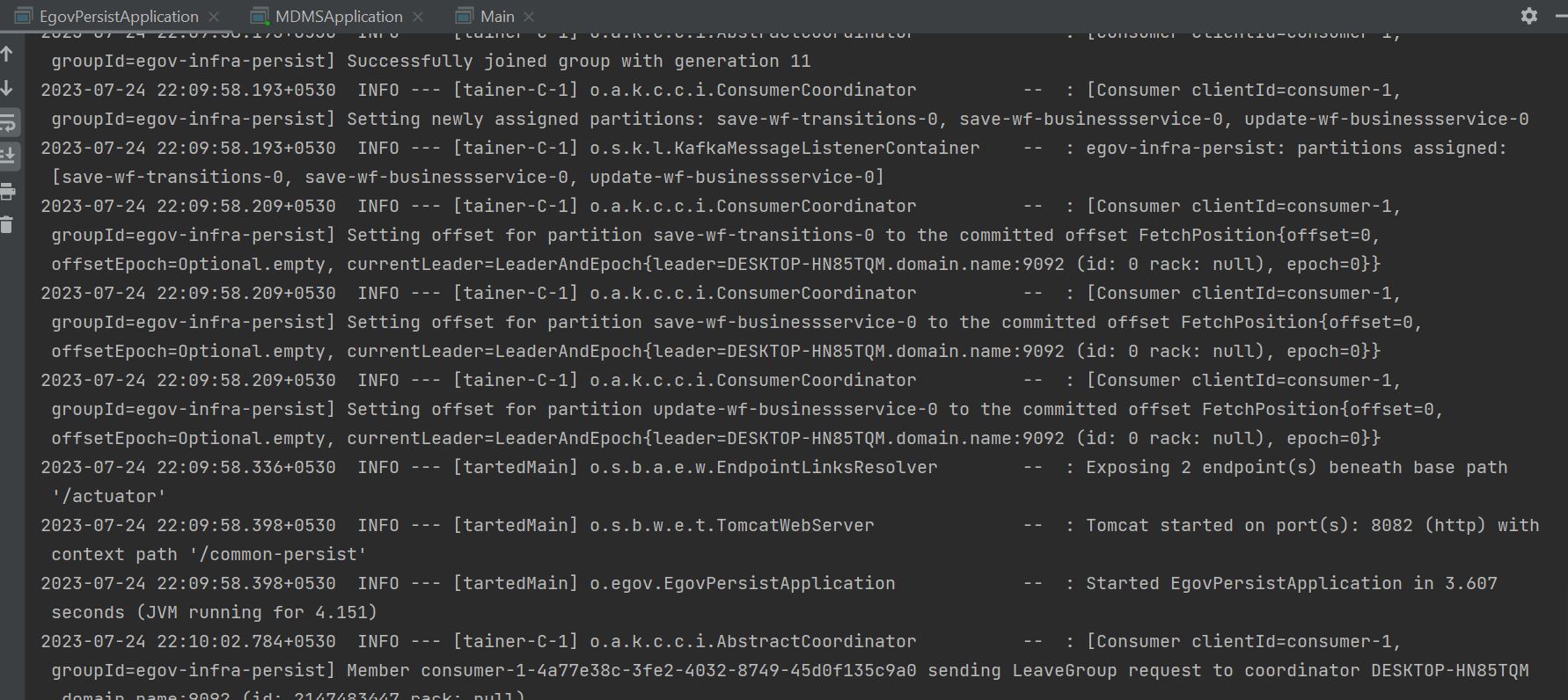Switch to the Main run tab
This screenshot has width=1568, height=700.
(497, 17)
